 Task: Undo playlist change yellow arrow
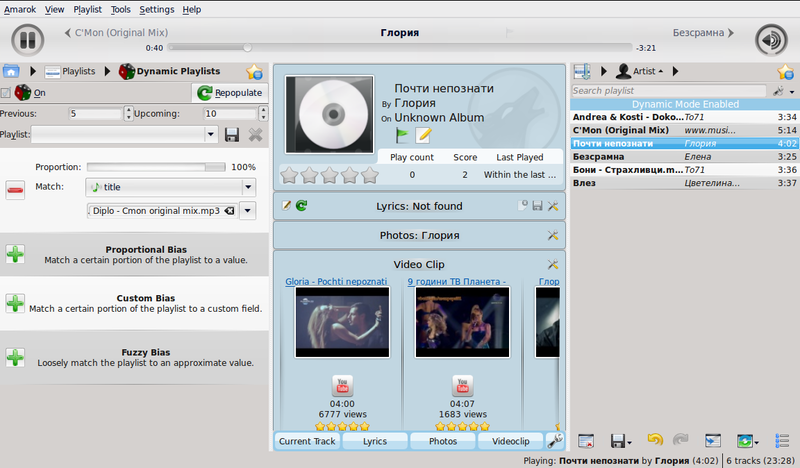click(655, 440)
